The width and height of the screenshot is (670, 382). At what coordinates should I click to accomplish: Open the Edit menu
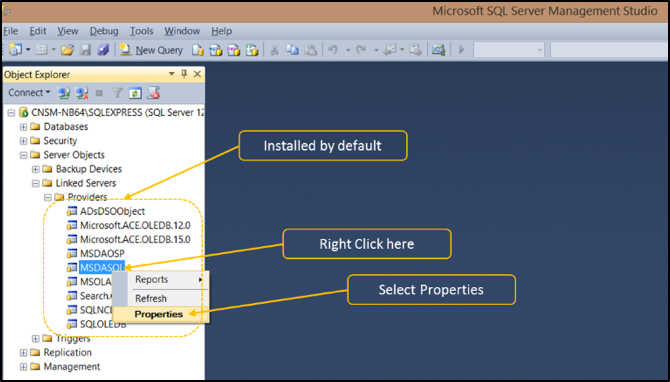[x=38, y=31]
